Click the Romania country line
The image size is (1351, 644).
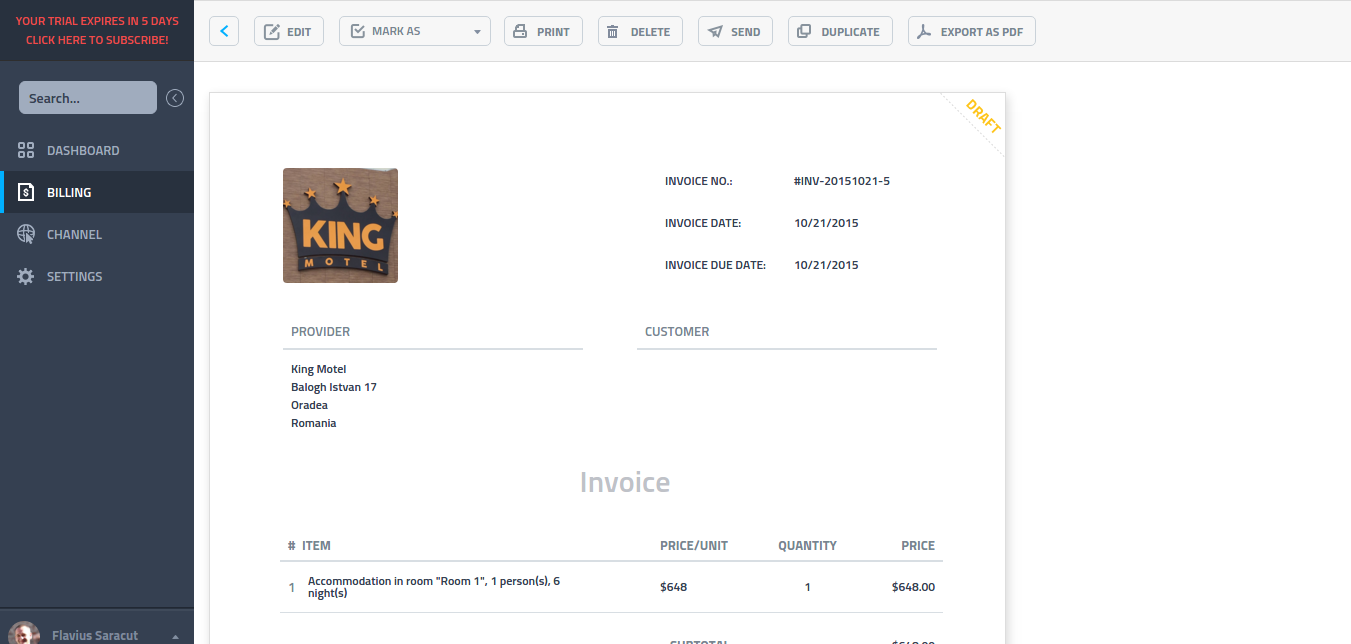pos(313,423)
